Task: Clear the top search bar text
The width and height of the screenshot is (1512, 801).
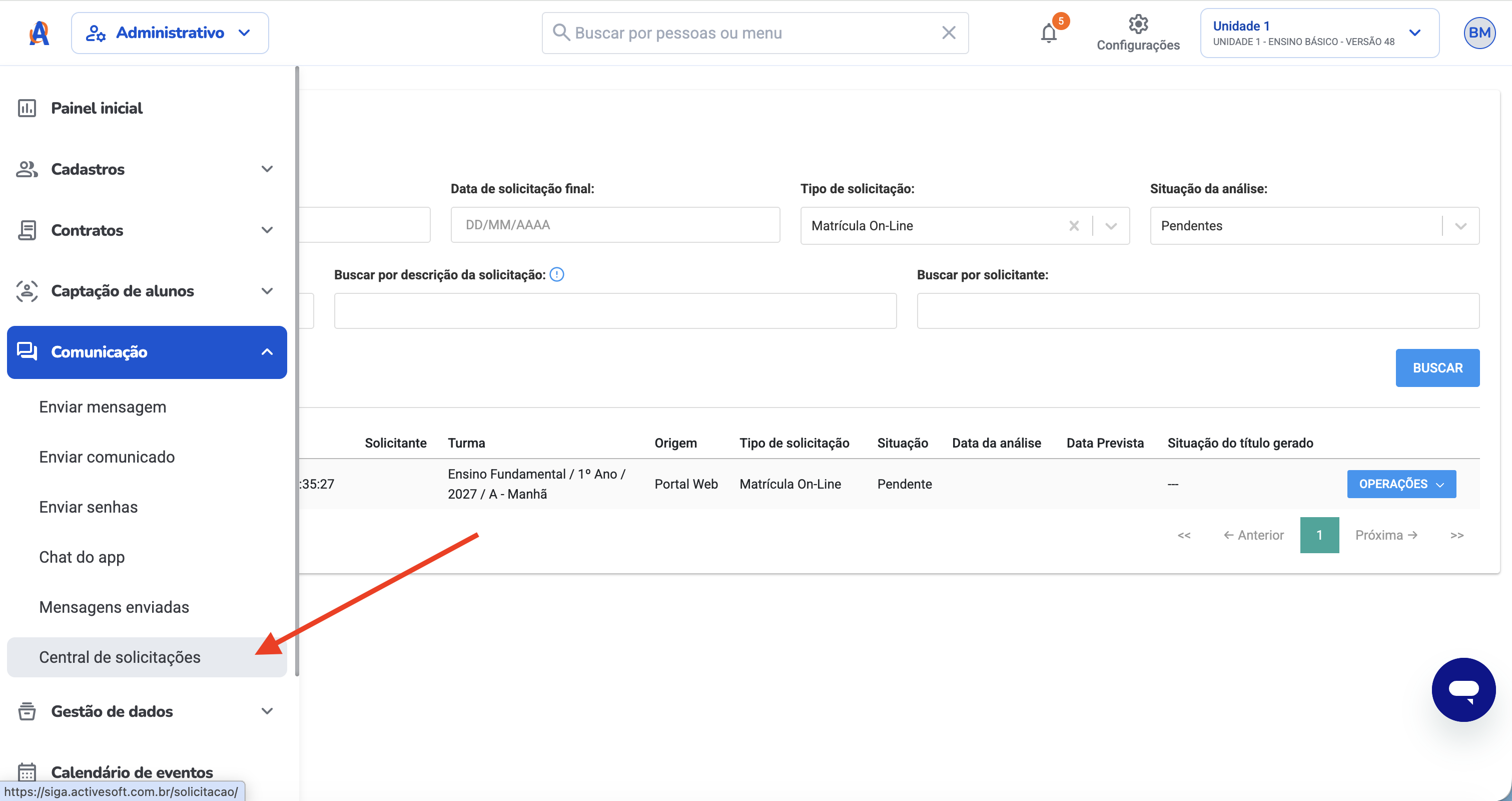Action: 949,33
